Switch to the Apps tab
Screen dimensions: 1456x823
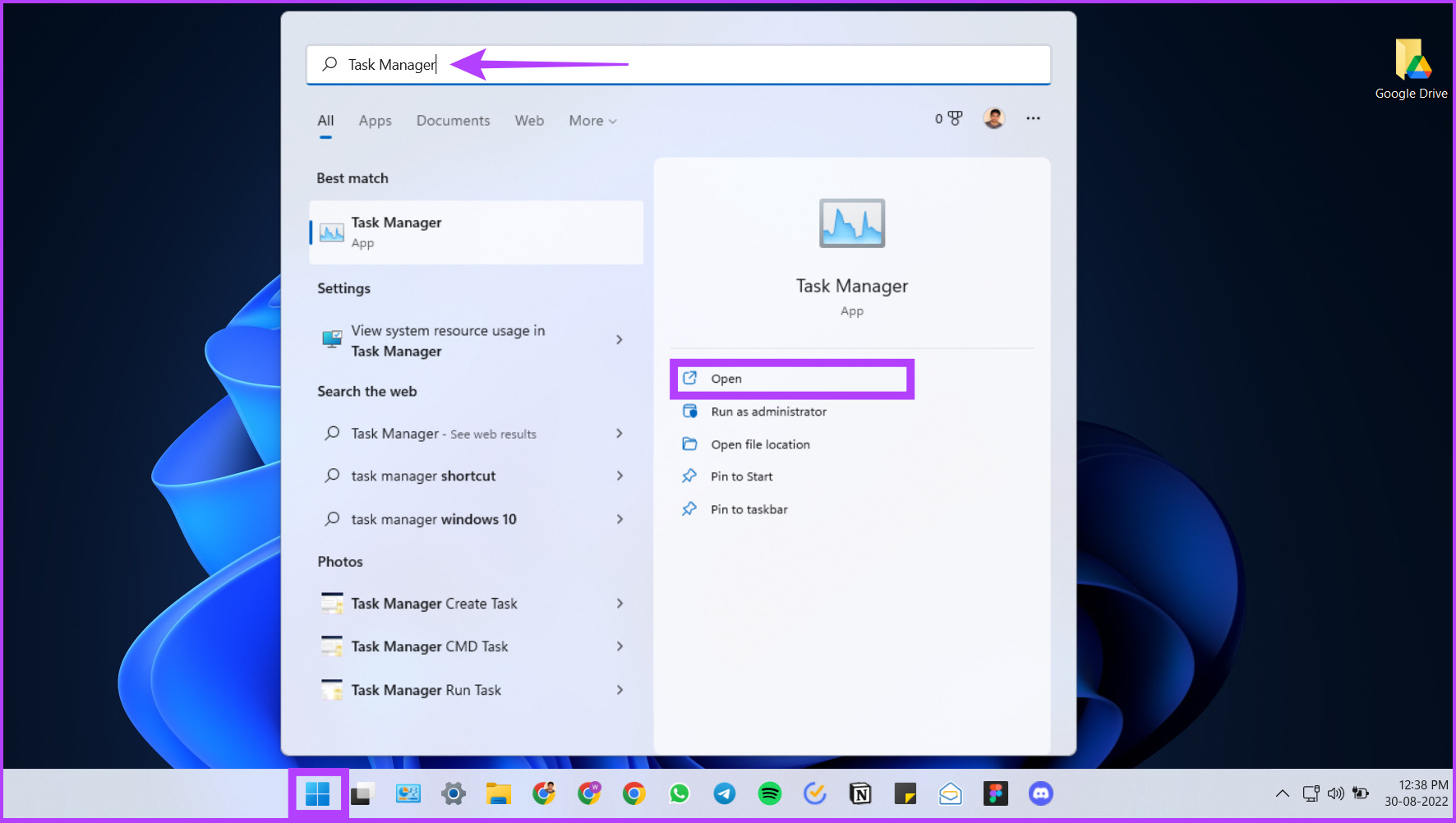tap(375, 120)
